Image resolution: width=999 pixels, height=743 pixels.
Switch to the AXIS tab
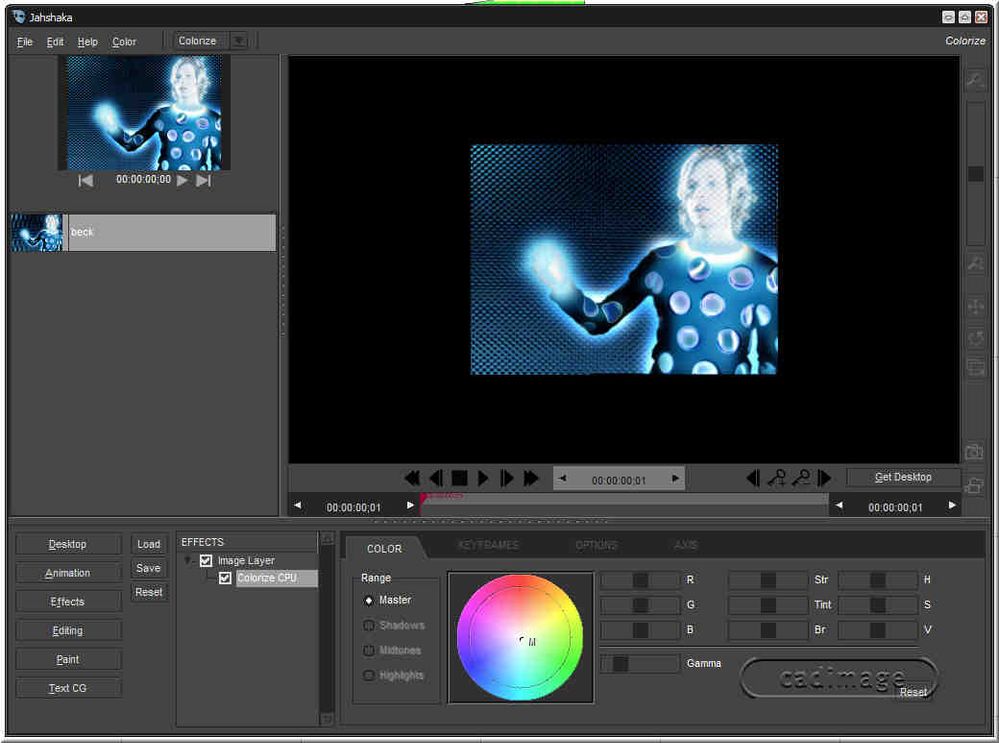click(x=686, y=545)
